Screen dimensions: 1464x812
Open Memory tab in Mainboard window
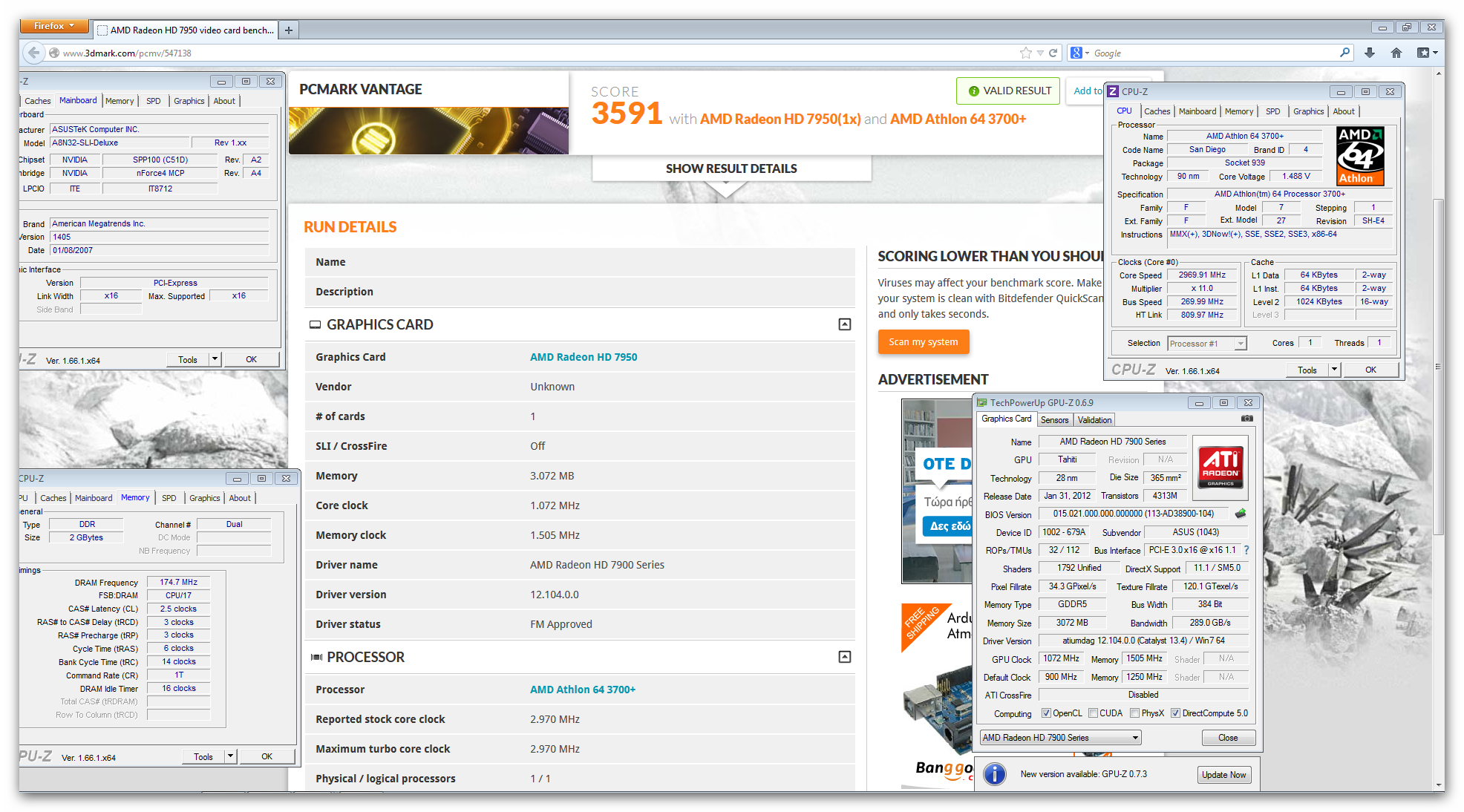click(120, 101)
